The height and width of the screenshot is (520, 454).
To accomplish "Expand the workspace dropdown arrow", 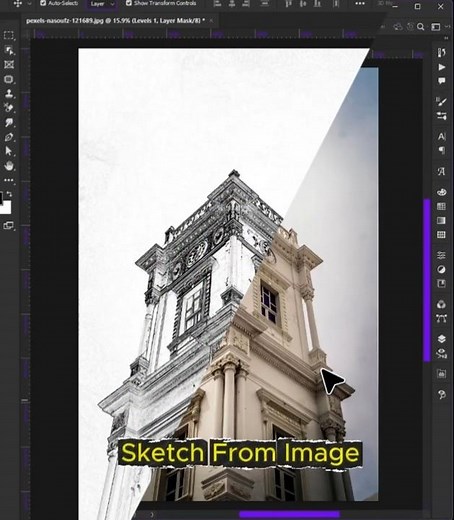I will click(x=447, y=27).
